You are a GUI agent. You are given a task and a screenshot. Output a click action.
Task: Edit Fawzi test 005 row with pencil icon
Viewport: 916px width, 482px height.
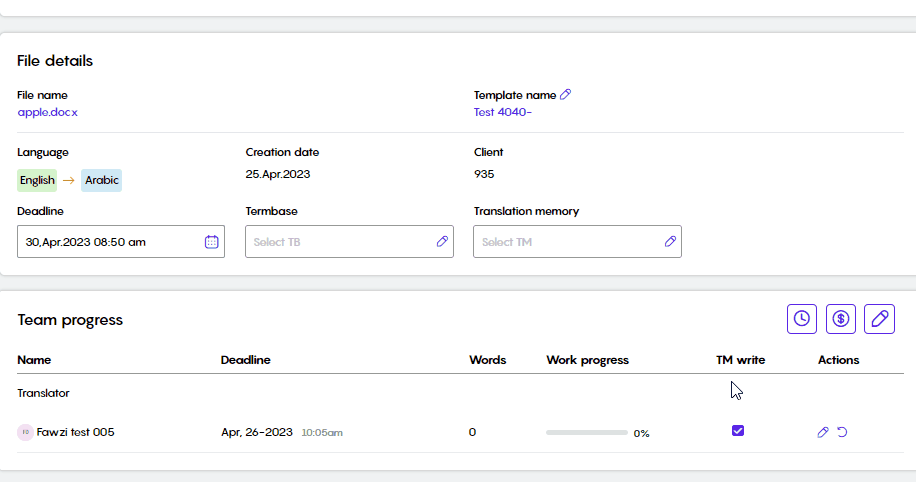click(x=823, y=432)
